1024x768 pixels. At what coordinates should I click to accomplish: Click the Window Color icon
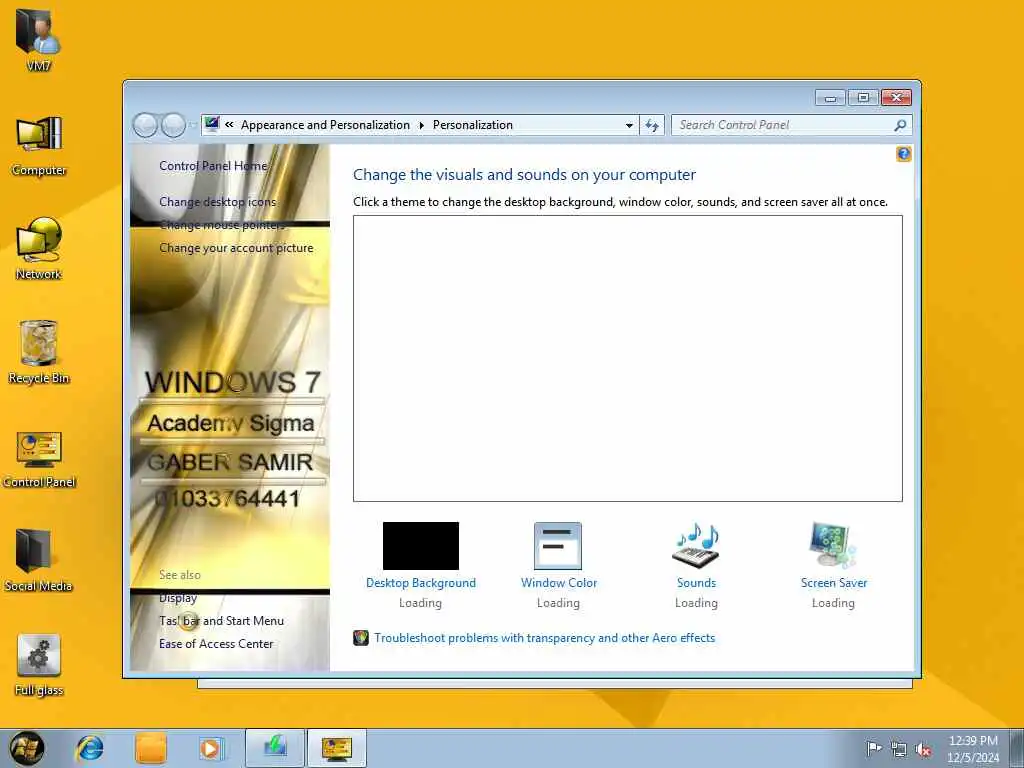pyautogui.click(x=558, y=546)
